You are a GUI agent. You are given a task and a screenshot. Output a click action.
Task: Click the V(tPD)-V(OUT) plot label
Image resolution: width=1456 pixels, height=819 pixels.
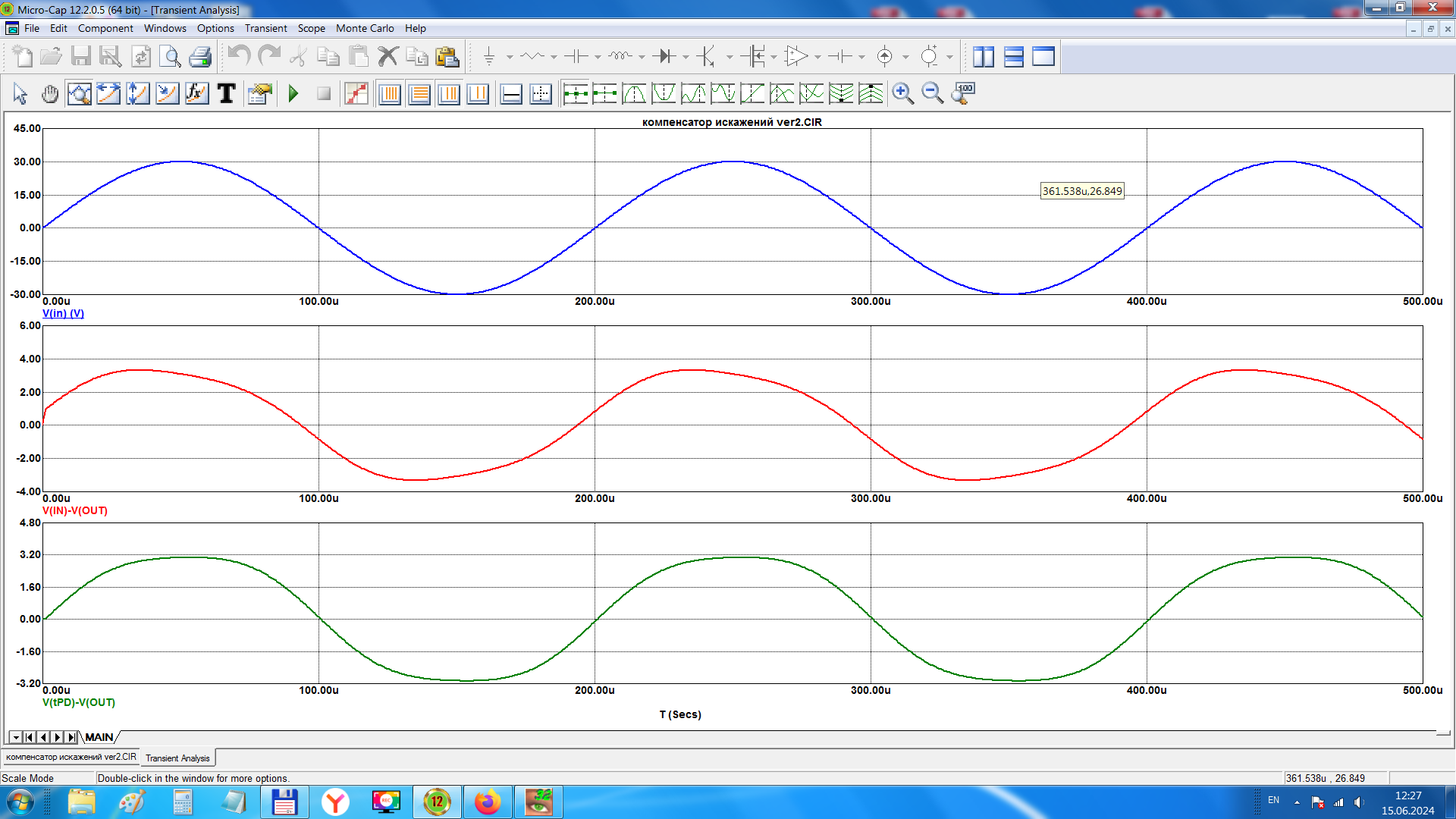[x=79, y=702]
